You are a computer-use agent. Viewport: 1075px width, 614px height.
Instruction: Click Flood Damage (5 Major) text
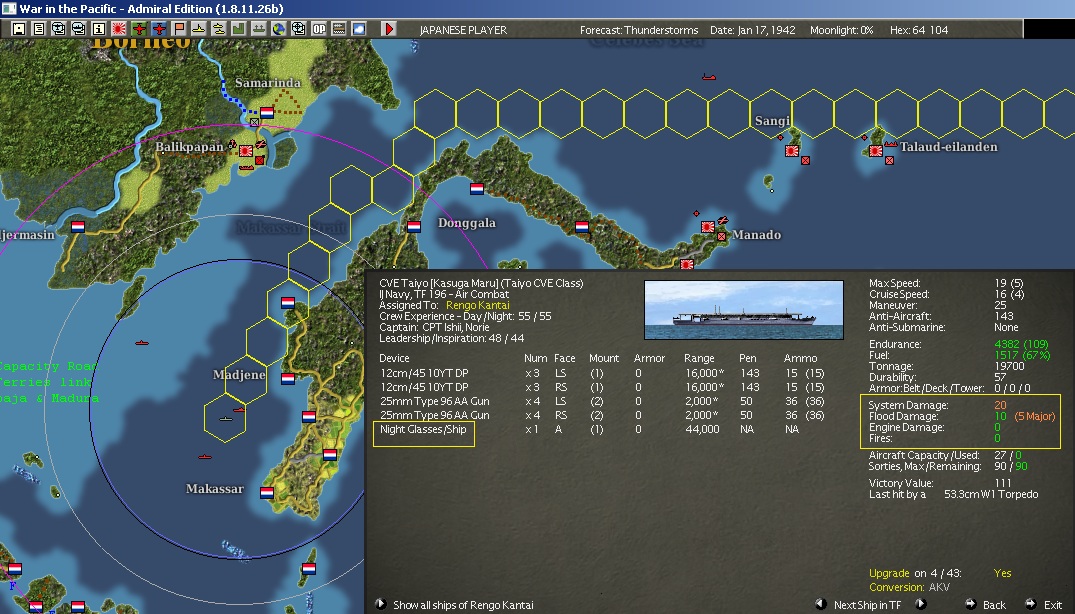(1035, 416)
